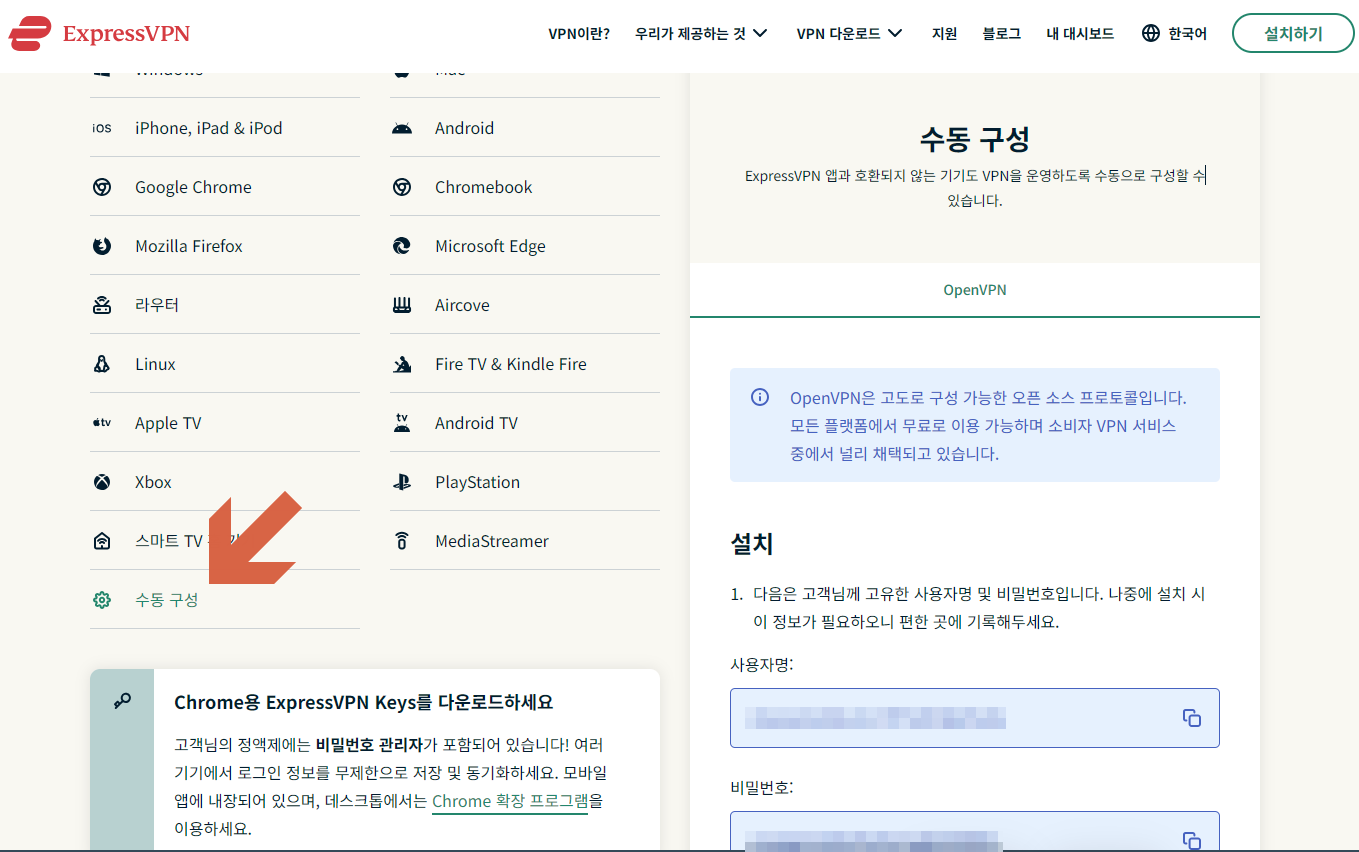Select the Android setup option
The height and width of the screenshot is (852, 1359).
[525, 128]
